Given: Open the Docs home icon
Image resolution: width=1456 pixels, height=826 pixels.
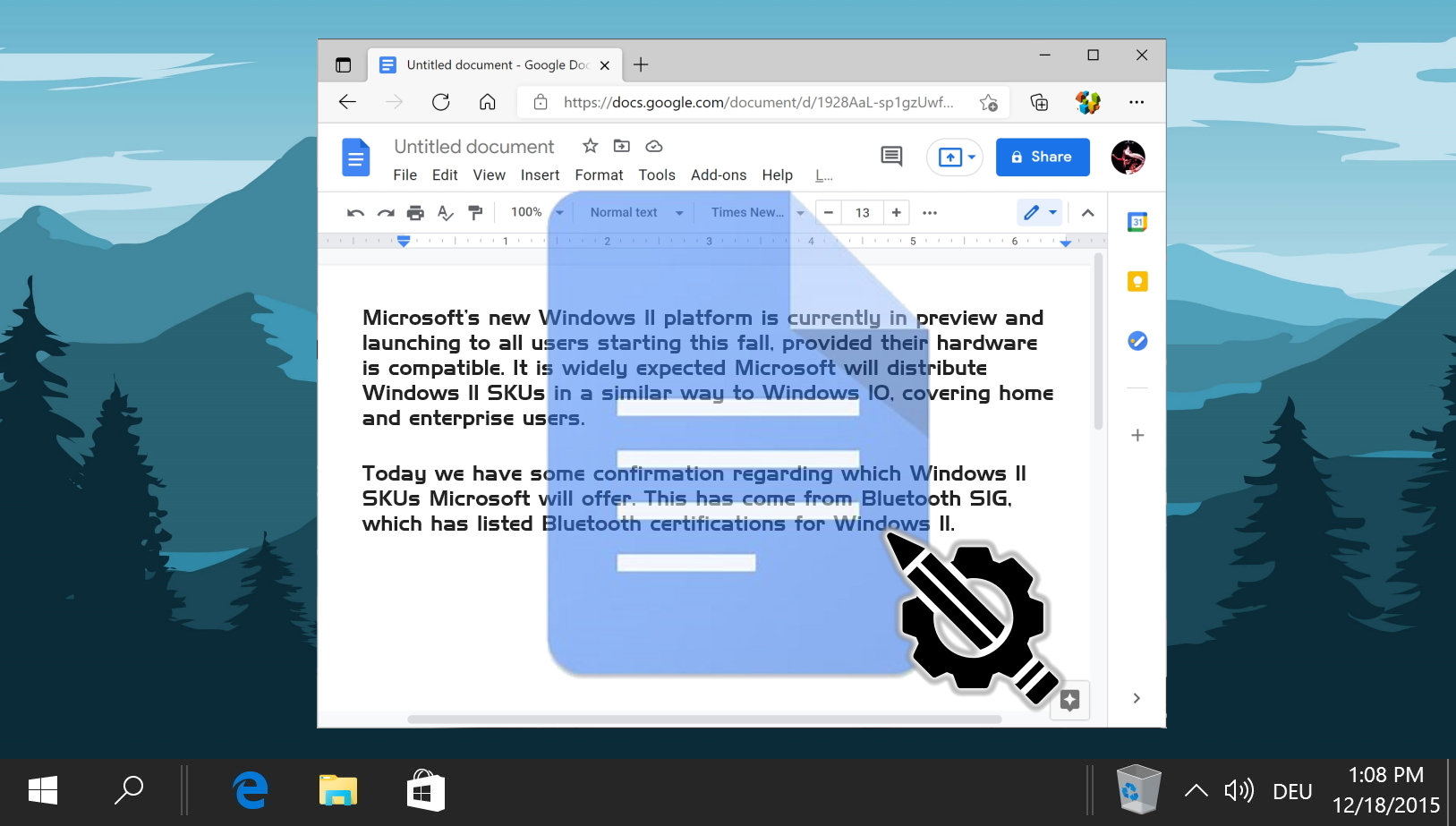Looking at the screenshot, I should tap(356, 158).
